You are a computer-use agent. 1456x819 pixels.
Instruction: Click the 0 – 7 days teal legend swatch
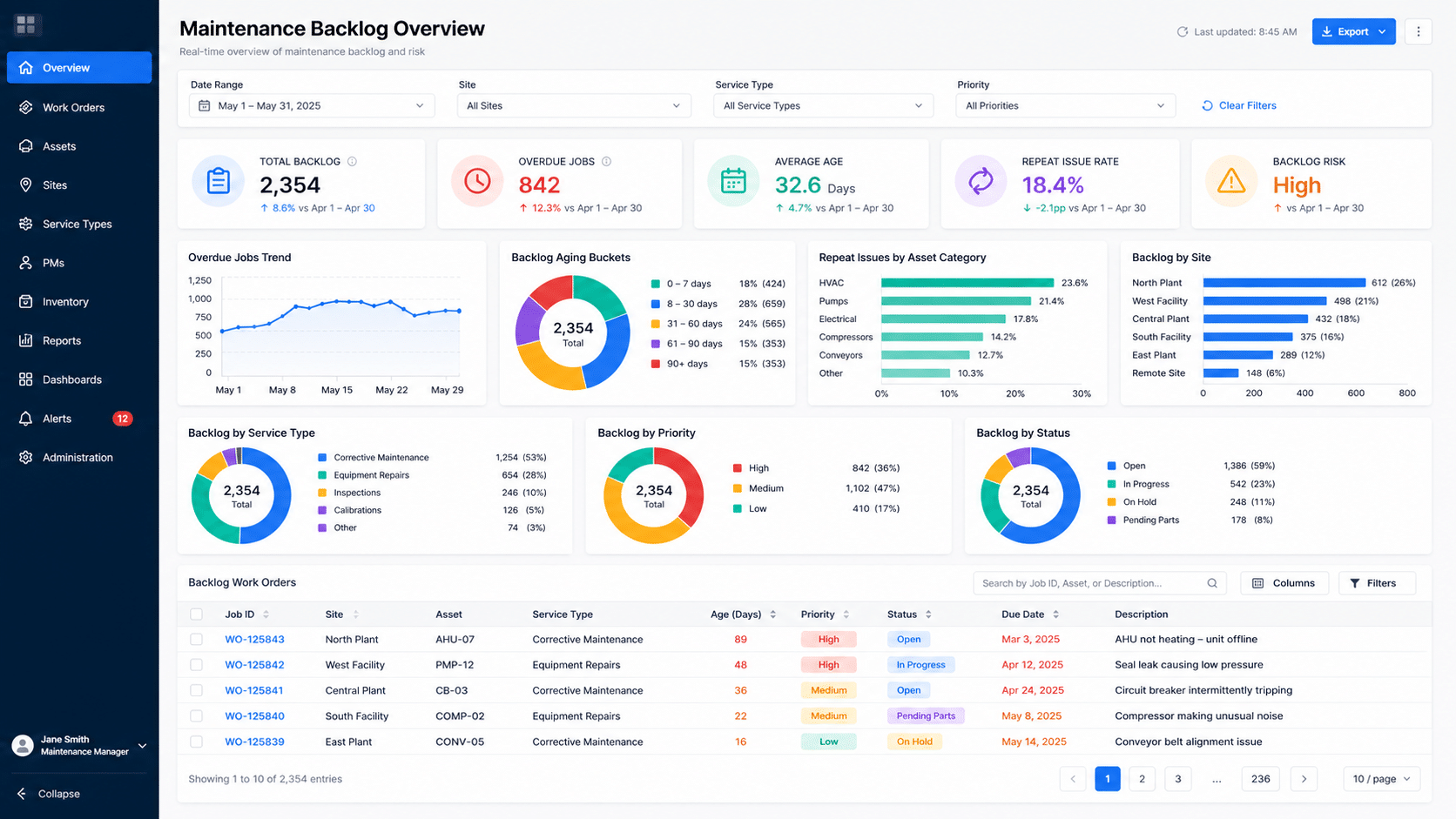click(x=656, y=284)
